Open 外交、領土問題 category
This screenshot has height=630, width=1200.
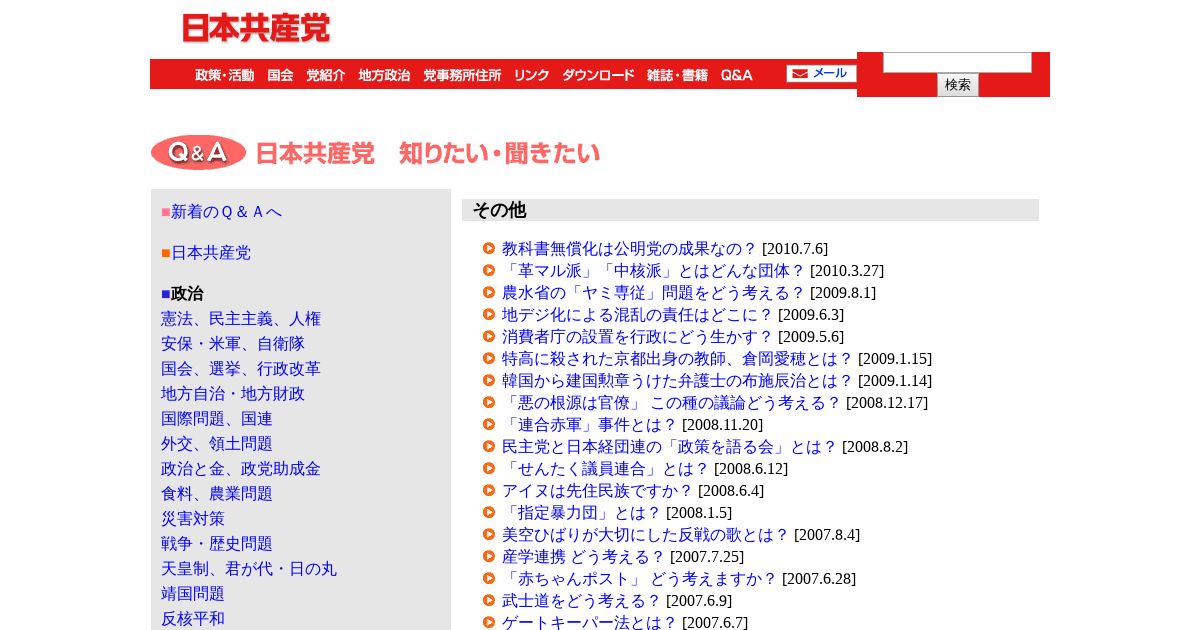[x=217, y=444]
